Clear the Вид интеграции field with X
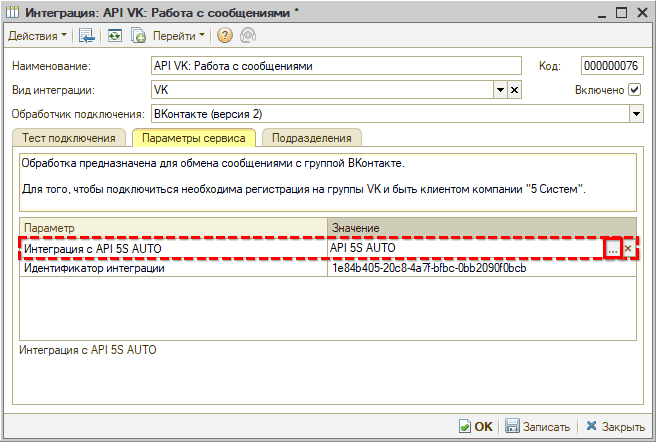Screen dimensions: 656x442 point(515,90)
